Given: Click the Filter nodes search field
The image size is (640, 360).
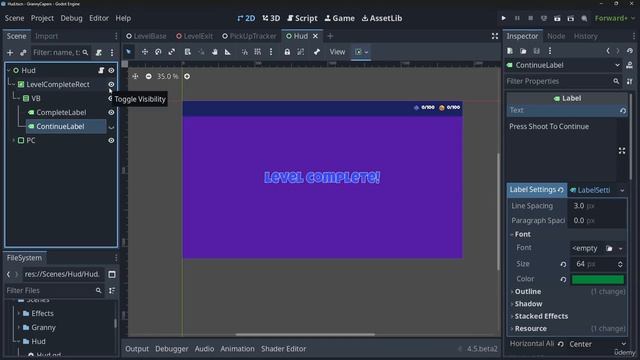Looking at the screenshot, I should click(60, 53).
